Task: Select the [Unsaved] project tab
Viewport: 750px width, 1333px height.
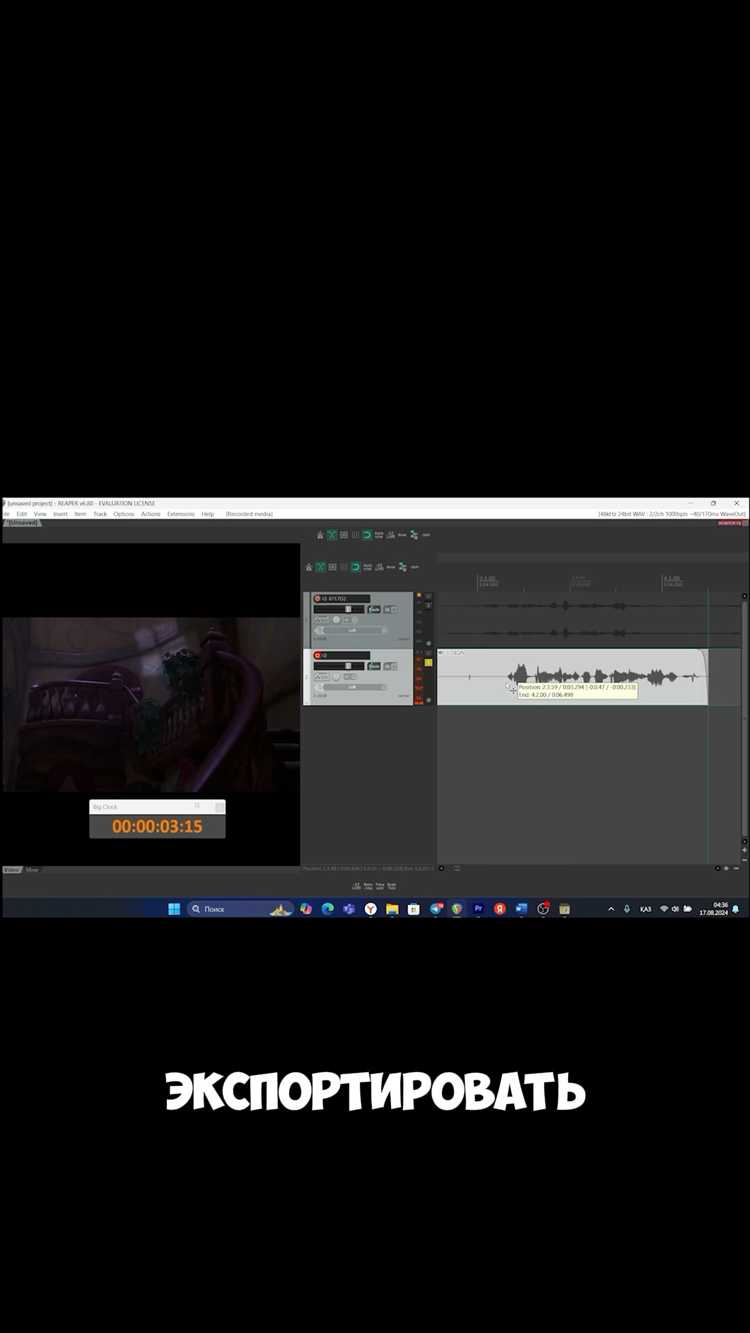Action: click(21, 523)
